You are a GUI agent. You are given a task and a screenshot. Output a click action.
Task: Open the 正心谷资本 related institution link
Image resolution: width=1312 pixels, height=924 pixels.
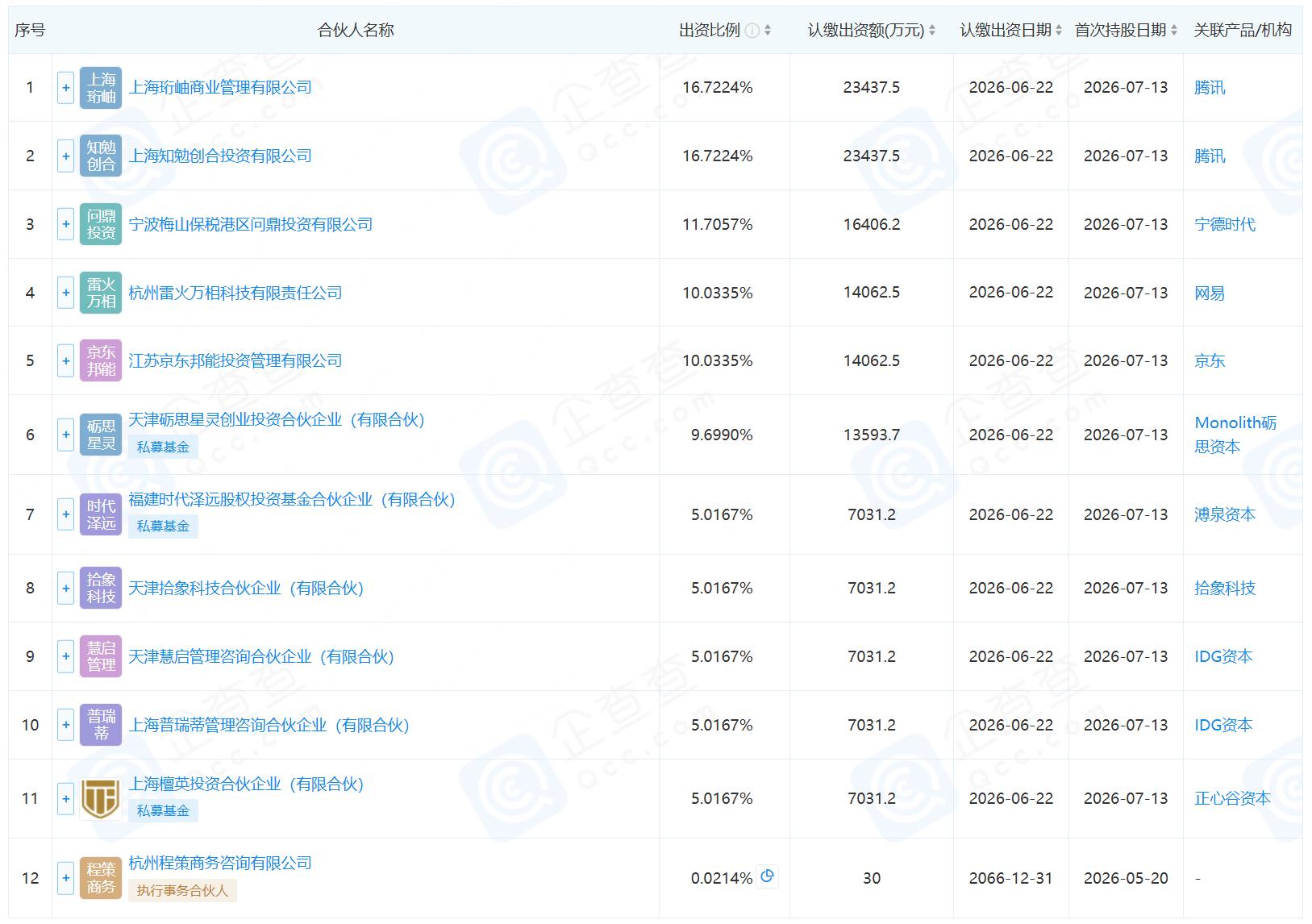pyautogui.click(x=1232, y=798)
